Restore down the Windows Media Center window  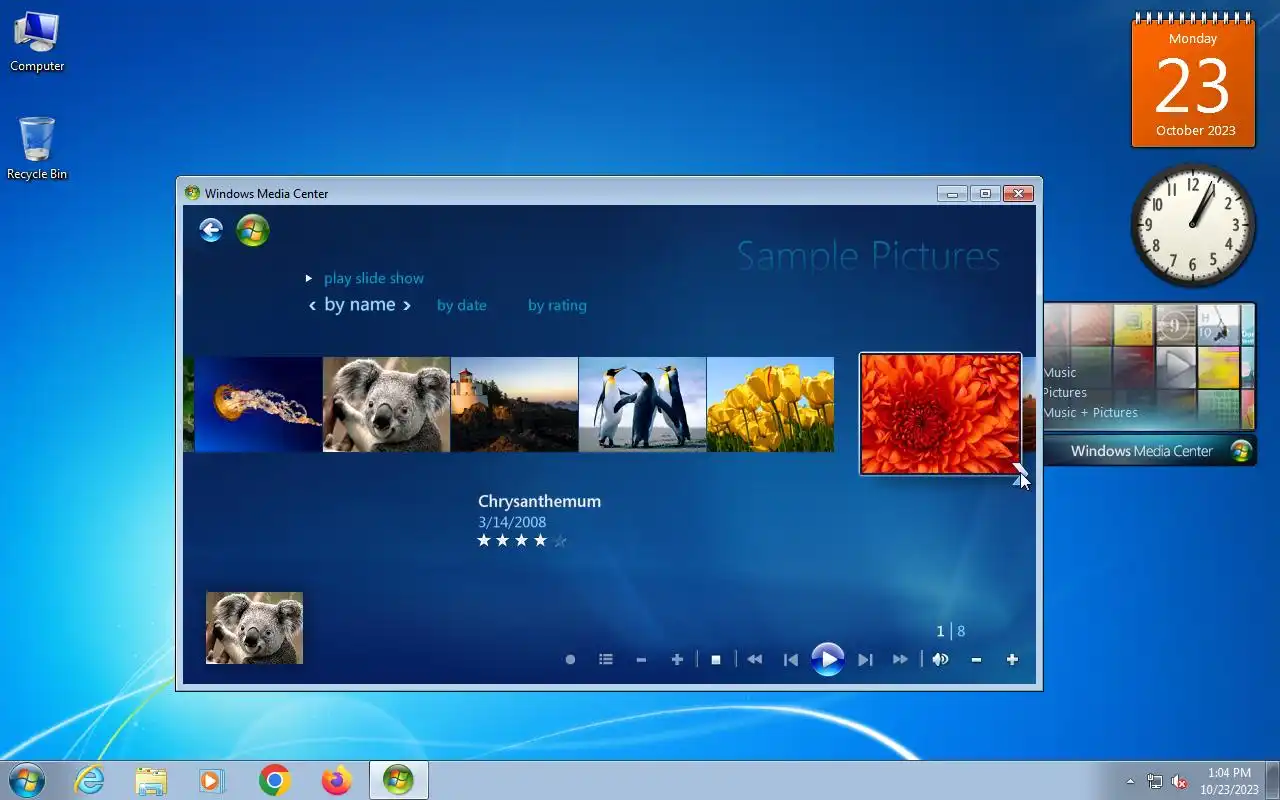point(985,193)
